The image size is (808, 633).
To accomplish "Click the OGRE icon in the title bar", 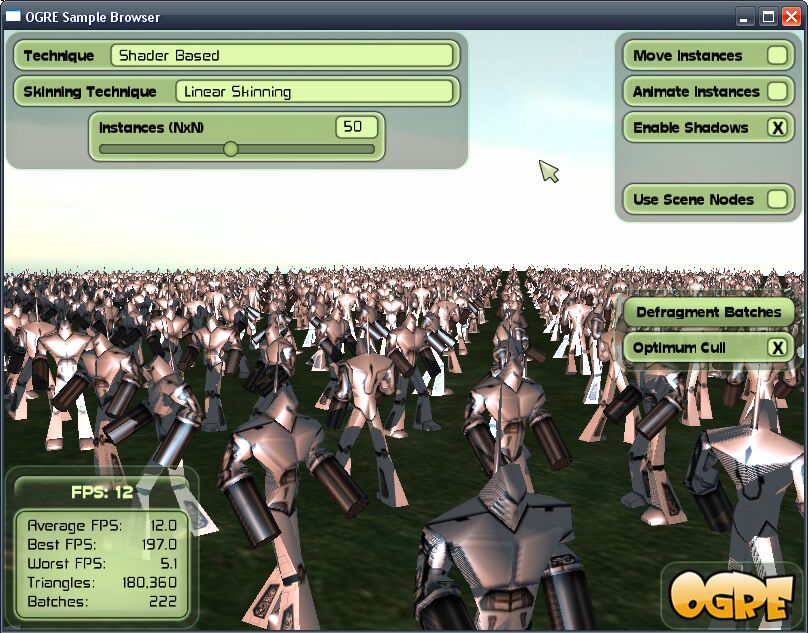I will coord(14,16).
